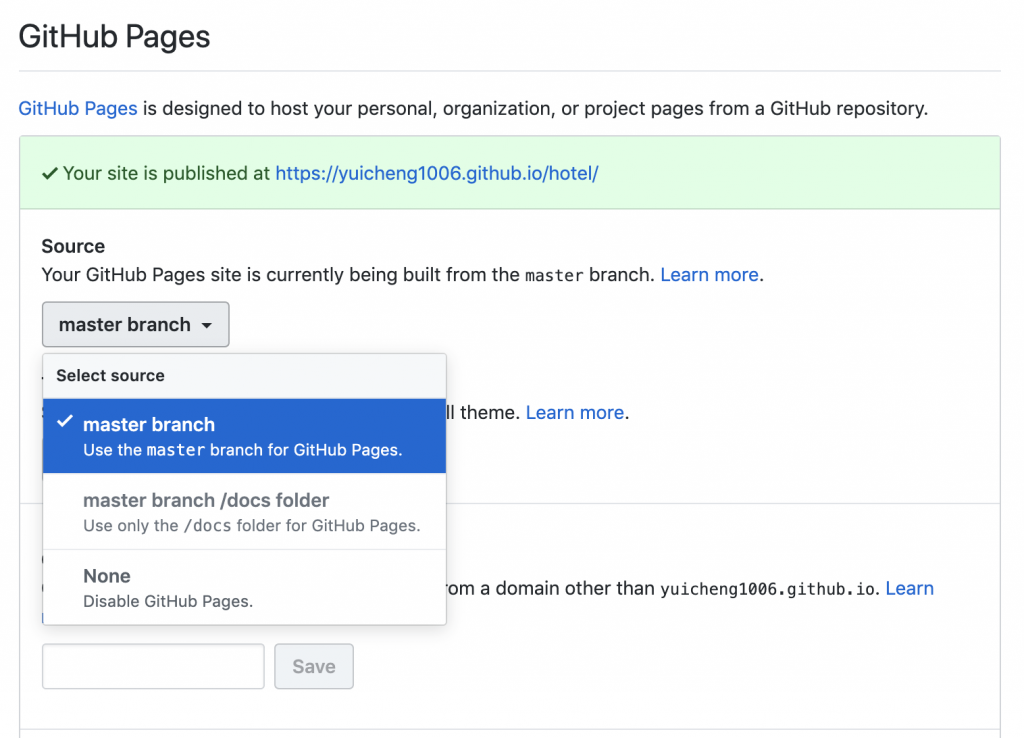Click the caret arrow on the source button
The height and width of the screenshot is (738, 1024).
pyautogui.click(x=206, y=326)
